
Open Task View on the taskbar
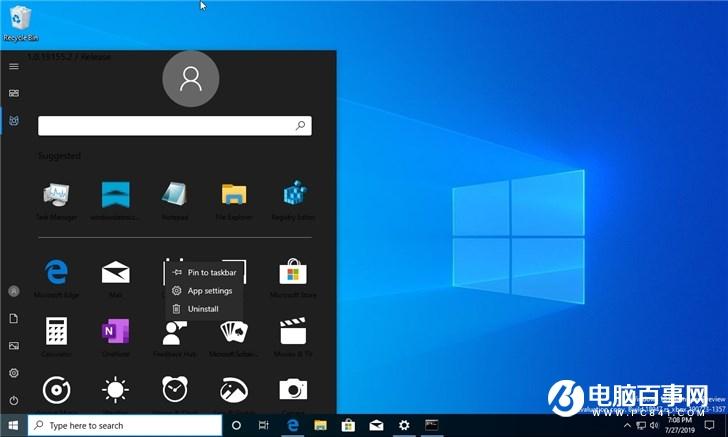264,425
